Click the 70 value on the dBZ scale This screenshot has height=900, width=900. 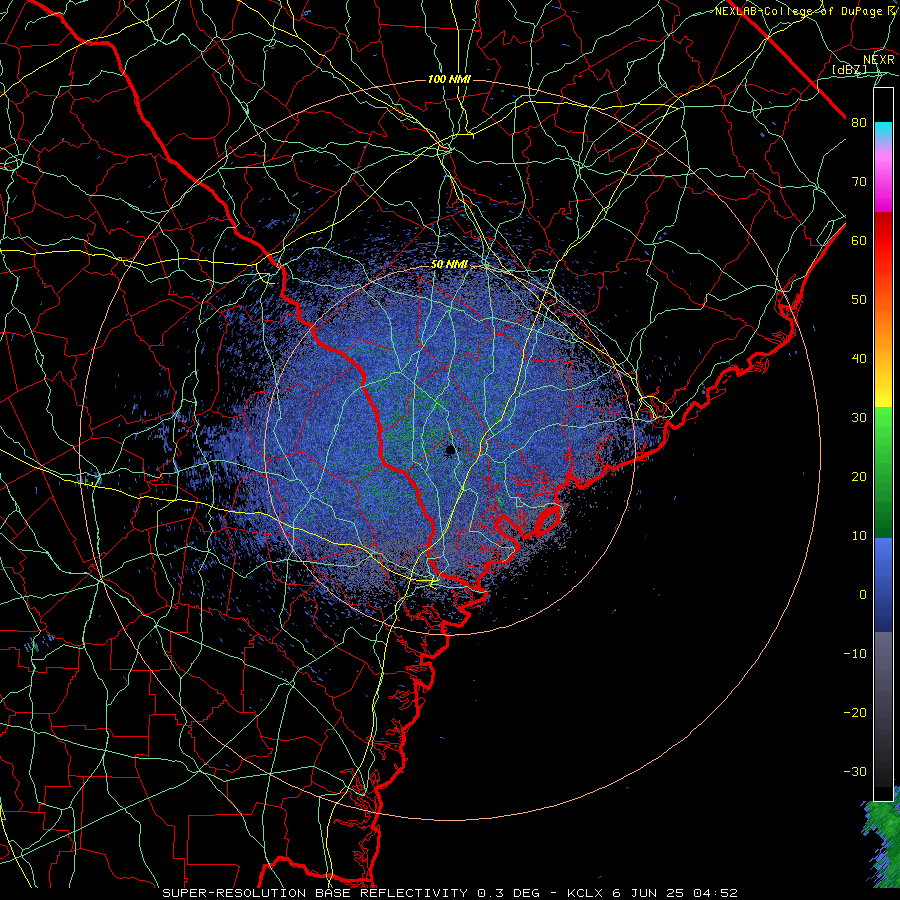pyautogui.click(x=859, y=181)
